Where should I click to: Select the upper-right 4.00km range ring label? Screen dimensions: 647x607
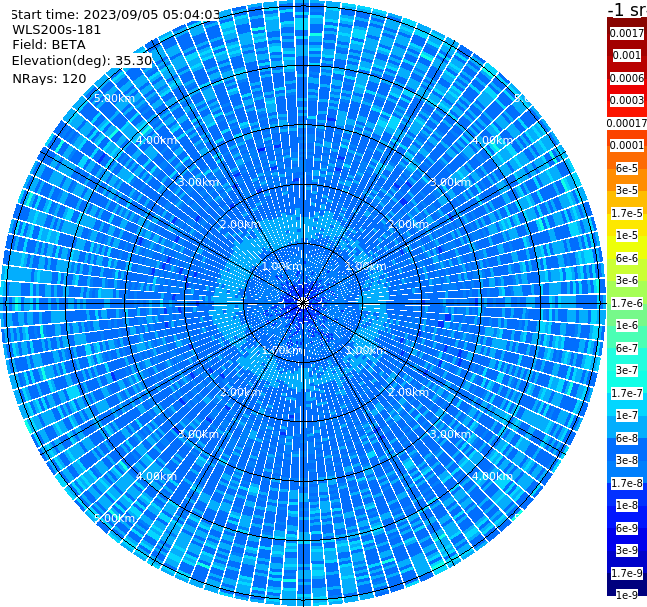coord(492,140)
